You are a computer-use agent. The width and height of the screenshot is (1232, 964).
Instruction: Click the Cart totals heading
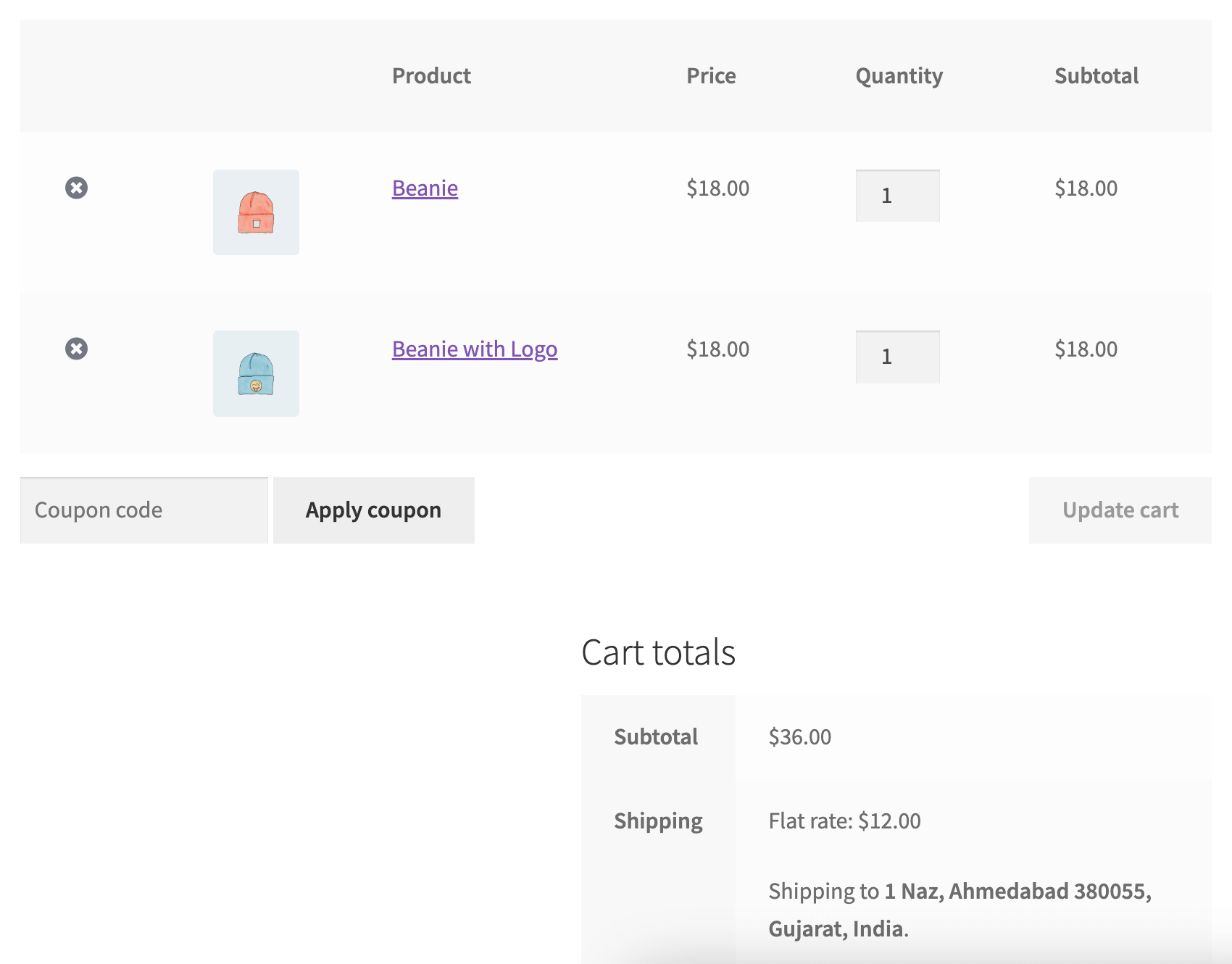click(x=658, y=652)
